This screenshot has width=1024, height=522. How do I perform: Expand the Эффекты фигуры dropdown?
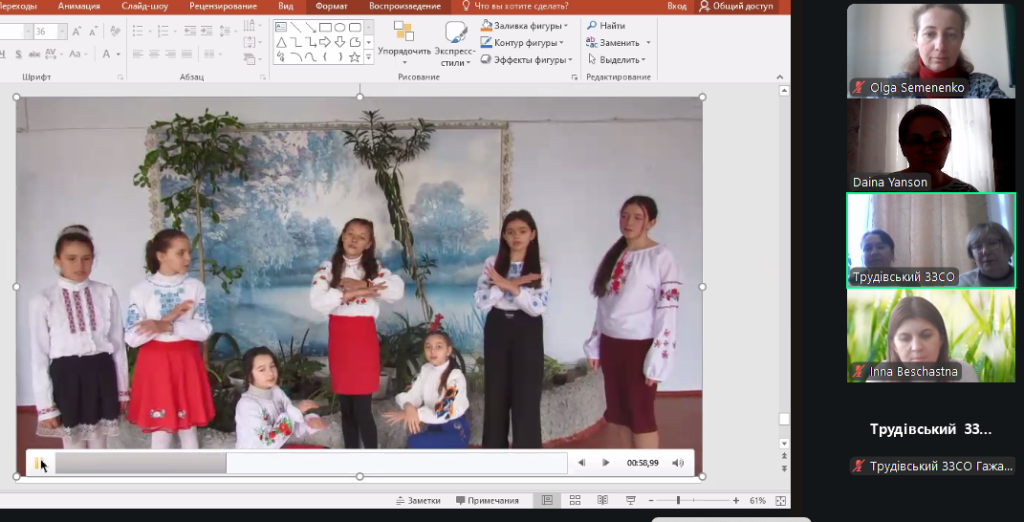[524, 60]
